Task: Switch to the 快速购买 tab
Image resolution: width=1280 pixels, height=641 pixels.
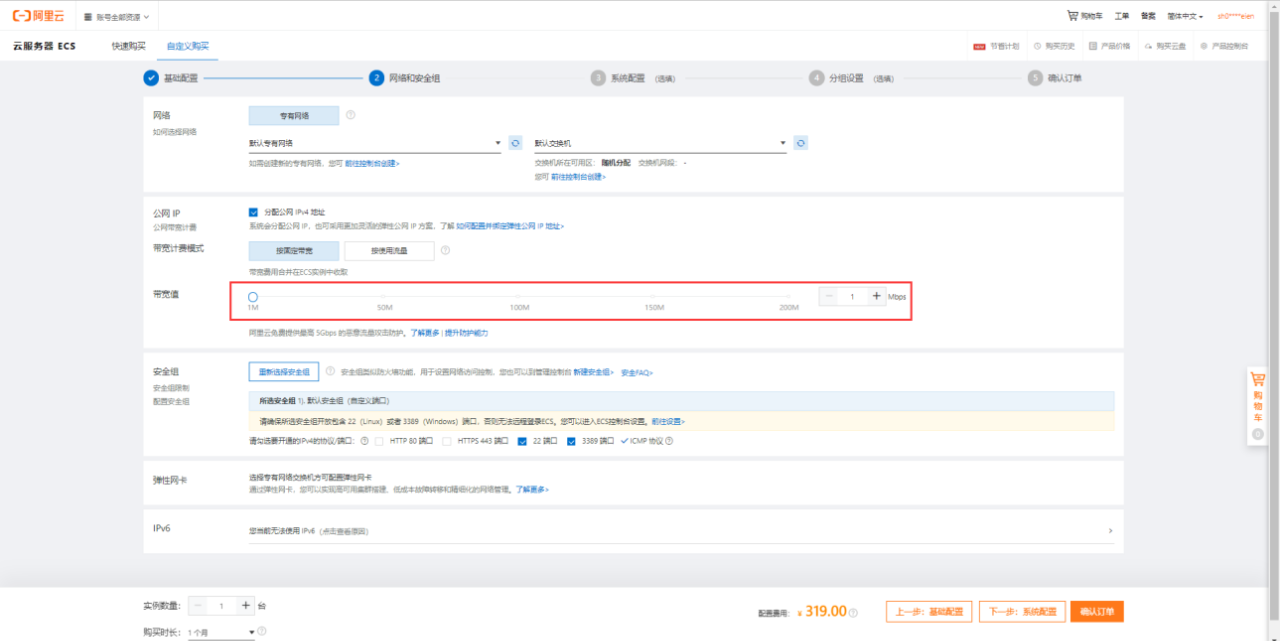Action: pos(128,46)
